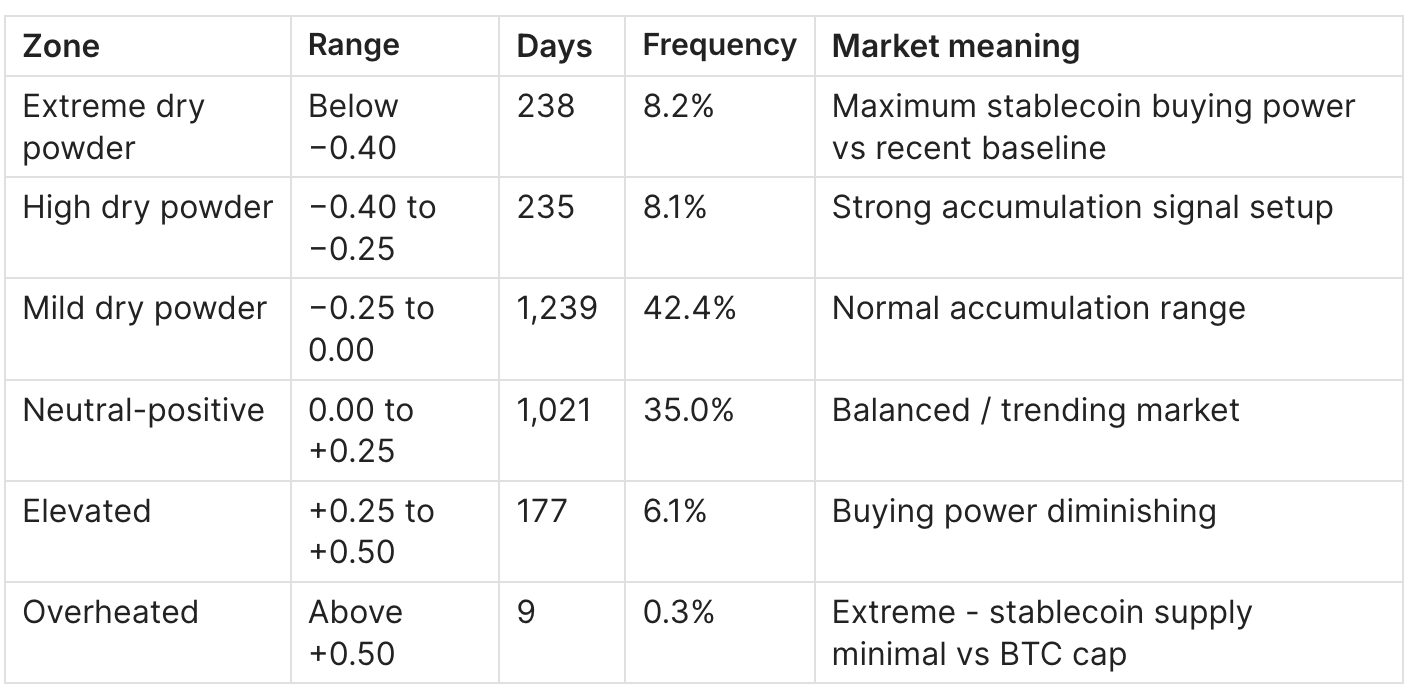Select the Neutral-positive zone cell
The width and height of the screenshot is (1422, 698).
[143, 410]
